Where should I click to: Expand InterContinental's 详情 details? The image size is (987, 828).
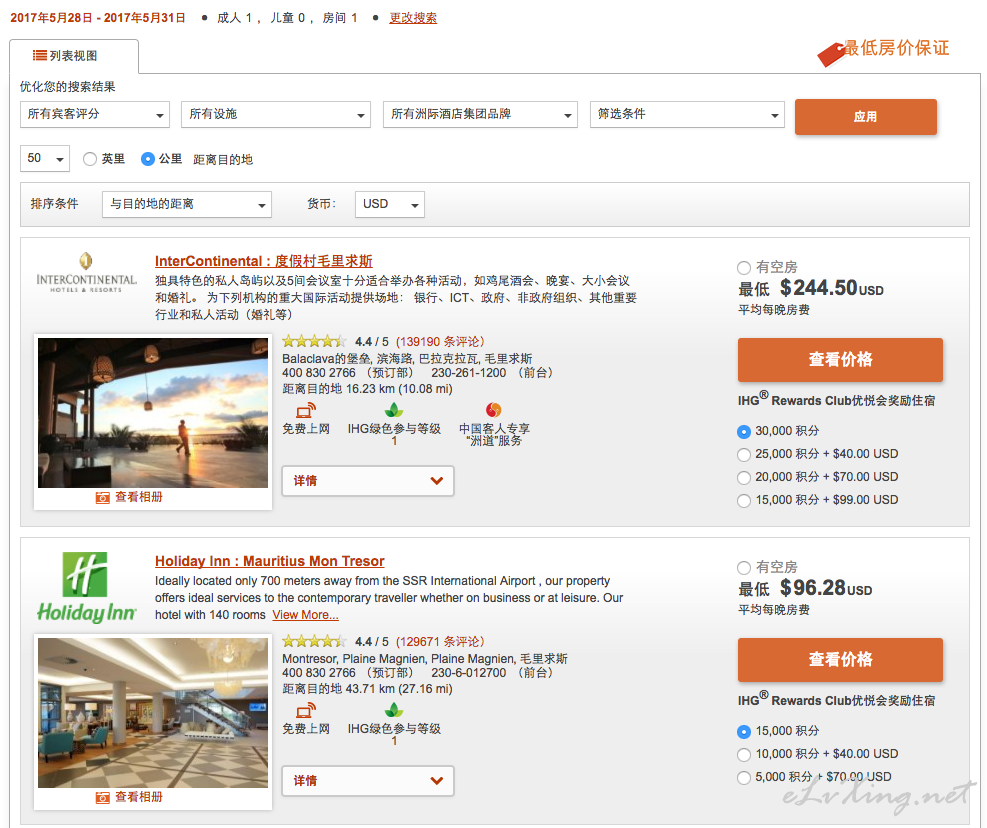(368, 481)
